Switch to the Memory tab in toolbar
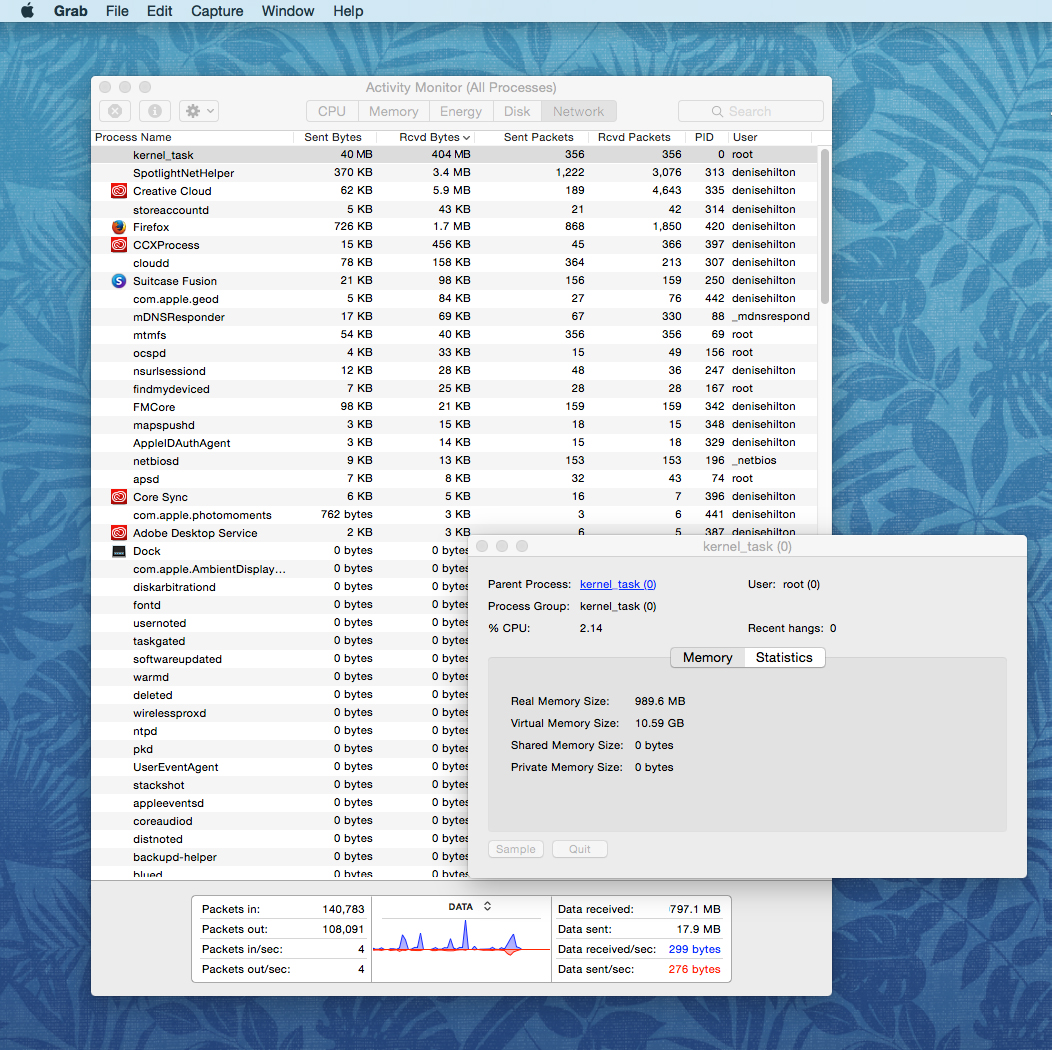Viewport: 1052px width, 1050px height. click(x=393, y=111)
